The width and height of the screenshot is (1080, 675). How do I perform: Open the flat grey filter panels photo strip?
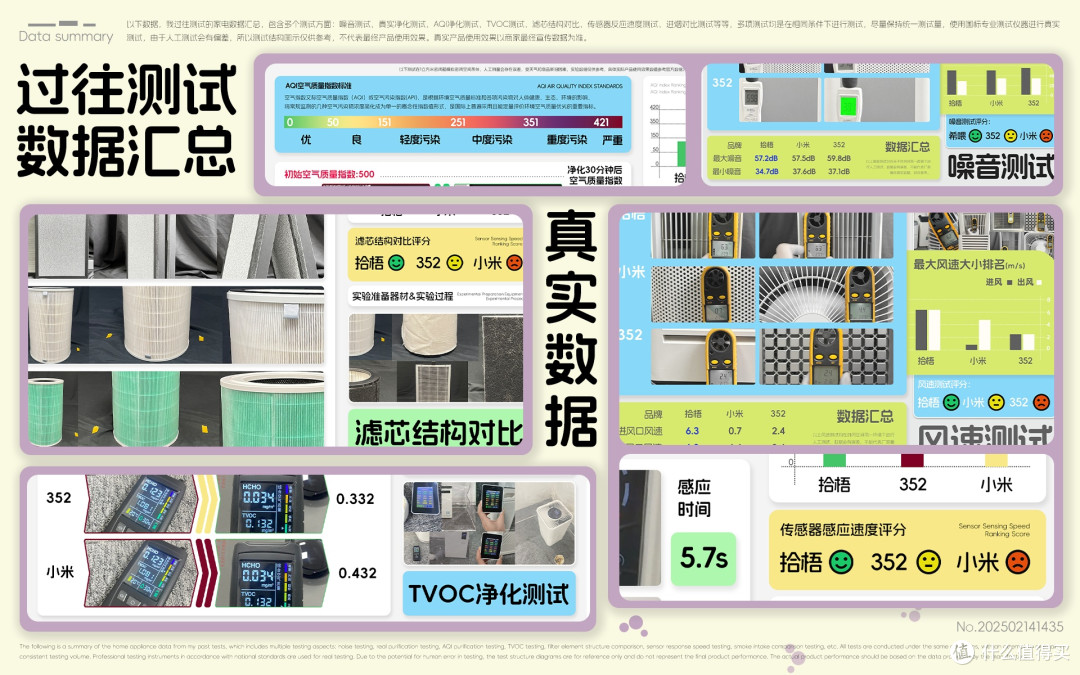click(x=176, y=246)
